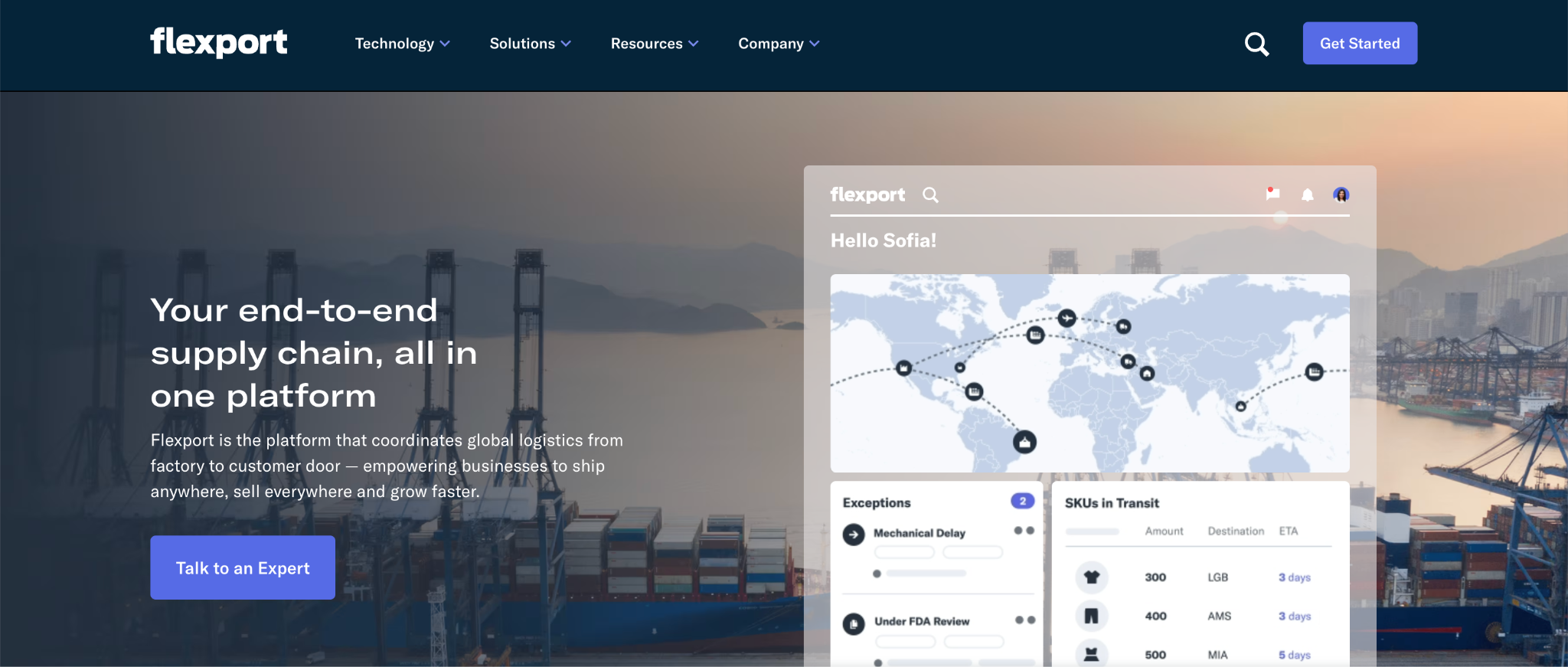The image size is (1568, 667).
Task: Click the "SKUs in Transit" panel title
Action: 1112,503
